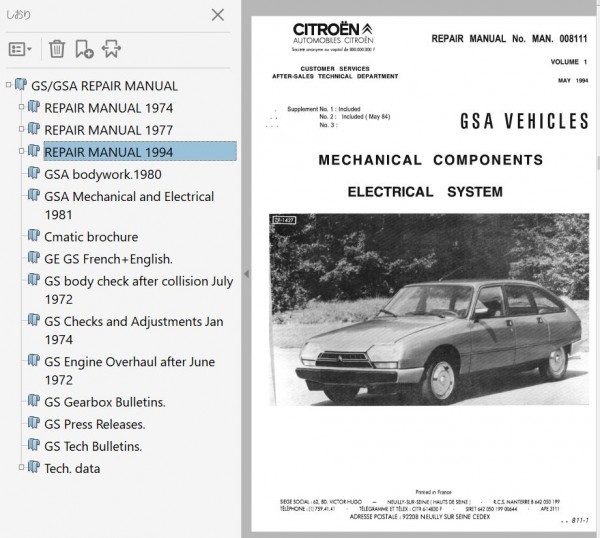Viewport: 600px width, 538px height.
Task: Click the MECHANICAL COMPONENTS heading
Action: tap(430, 160)
